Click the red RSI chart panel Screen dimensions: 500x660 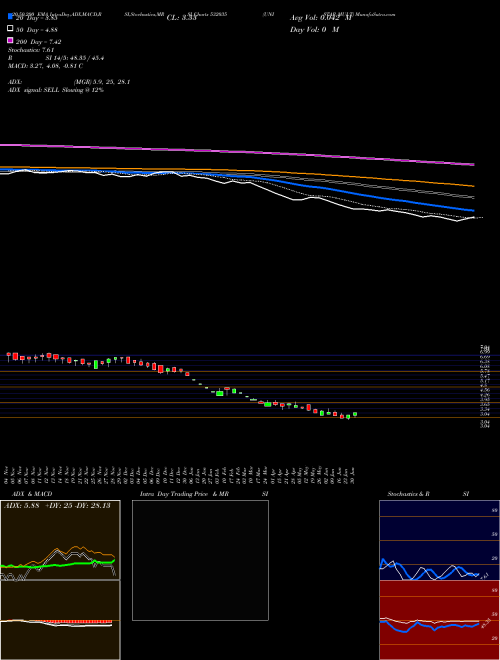[x=439, y=620]
